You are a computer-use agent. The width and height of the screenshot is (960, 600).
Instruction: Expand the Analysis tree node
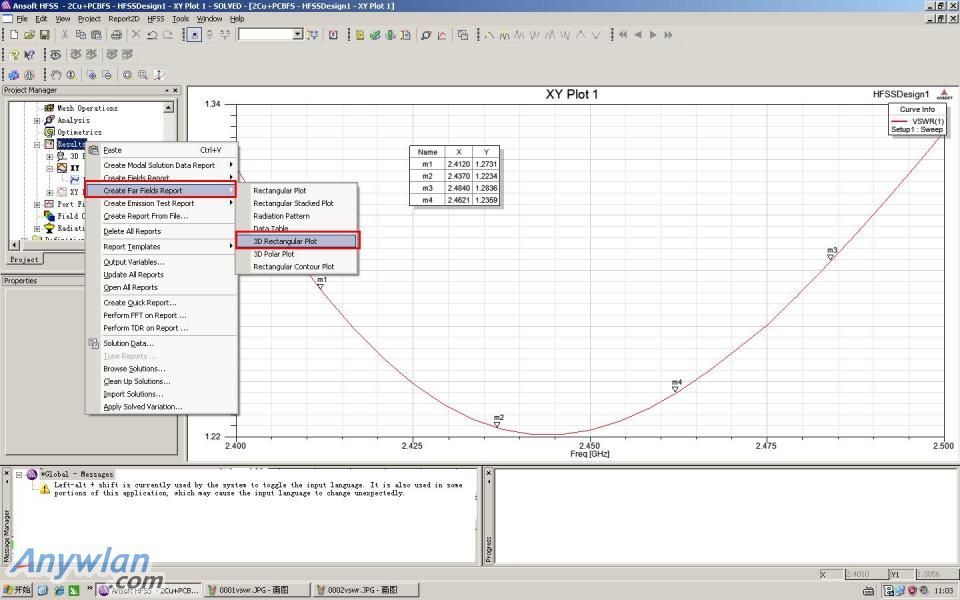pos(37,121)
